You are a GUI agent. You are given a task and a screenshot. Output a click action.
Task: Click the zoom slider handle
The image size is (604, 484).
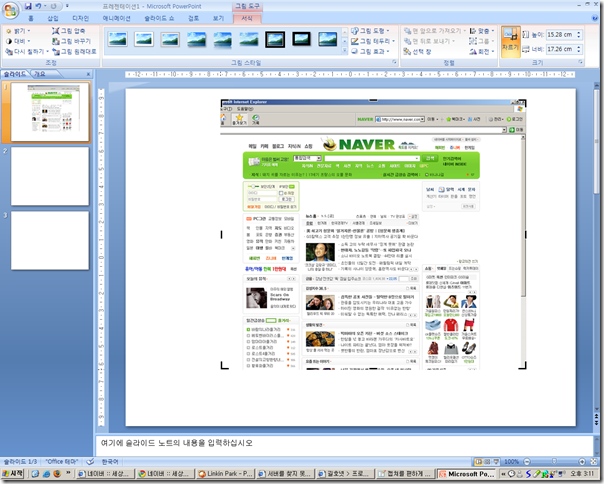(x=554, y=461)
